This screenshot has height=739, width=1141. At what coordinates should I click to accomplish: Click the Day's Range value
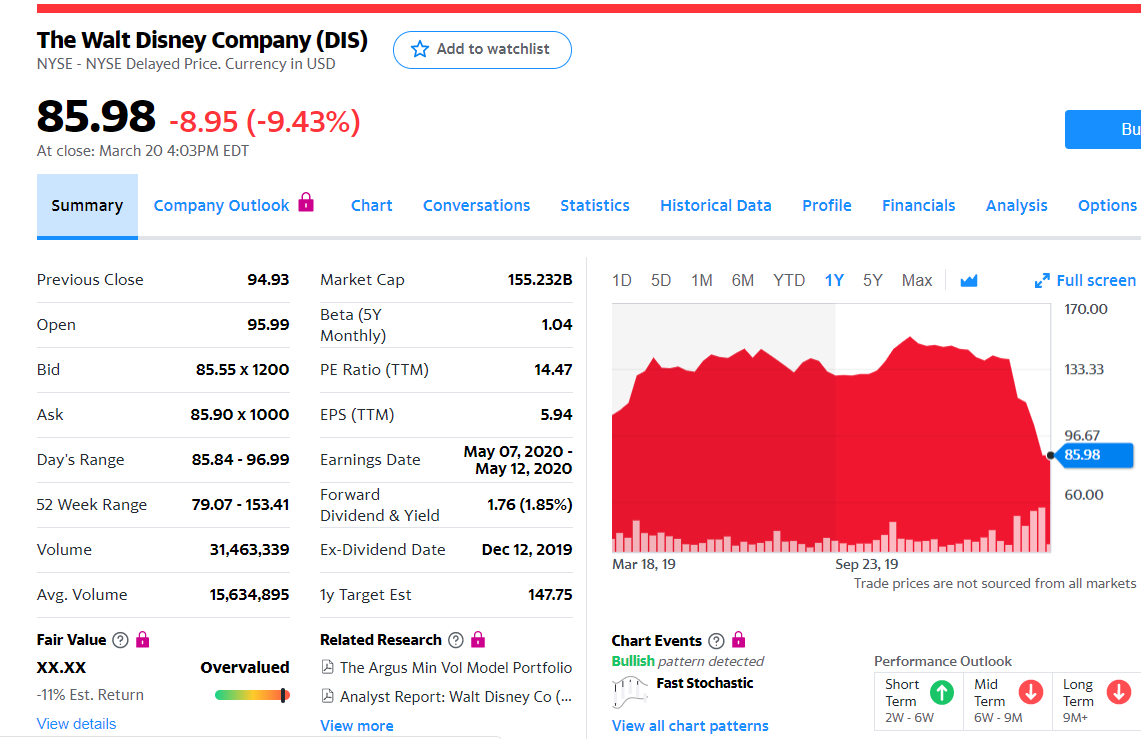pyautogui.click(x=240, y=459)
